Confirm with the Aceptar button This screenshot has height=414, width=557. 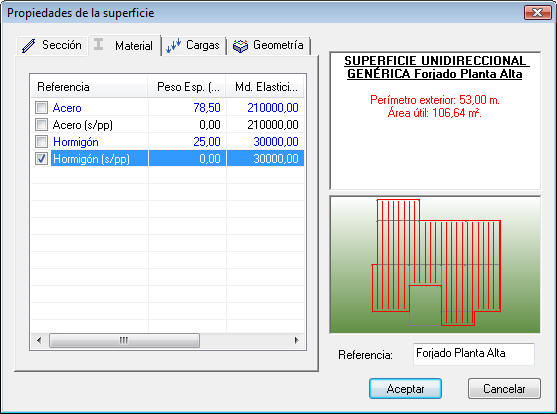[405, 389]
